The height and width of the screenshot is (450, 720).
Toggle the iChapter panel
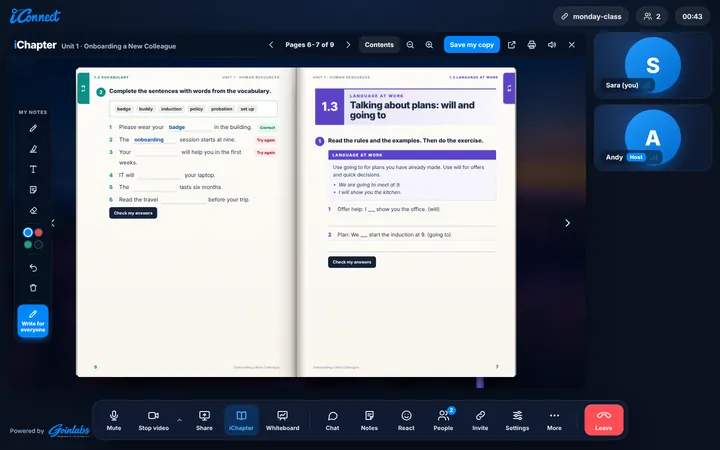point(241,421)
